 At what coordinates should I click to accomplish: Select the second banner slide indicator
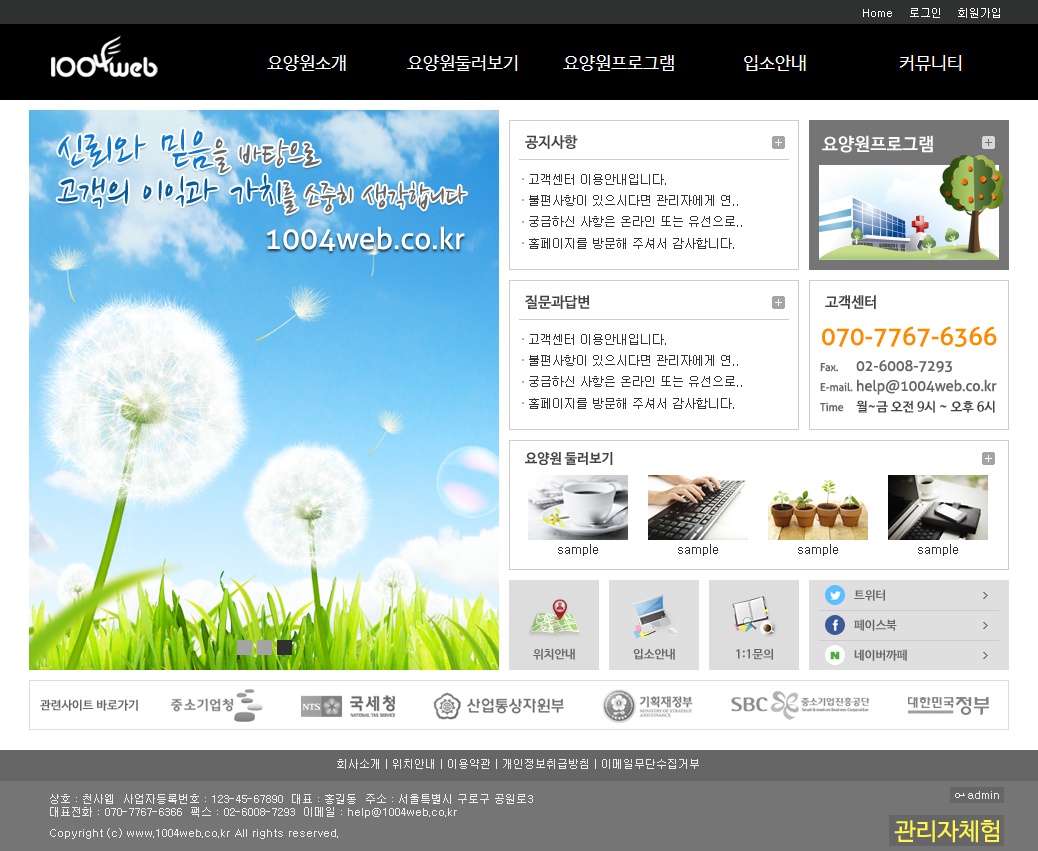pos(265,647)
